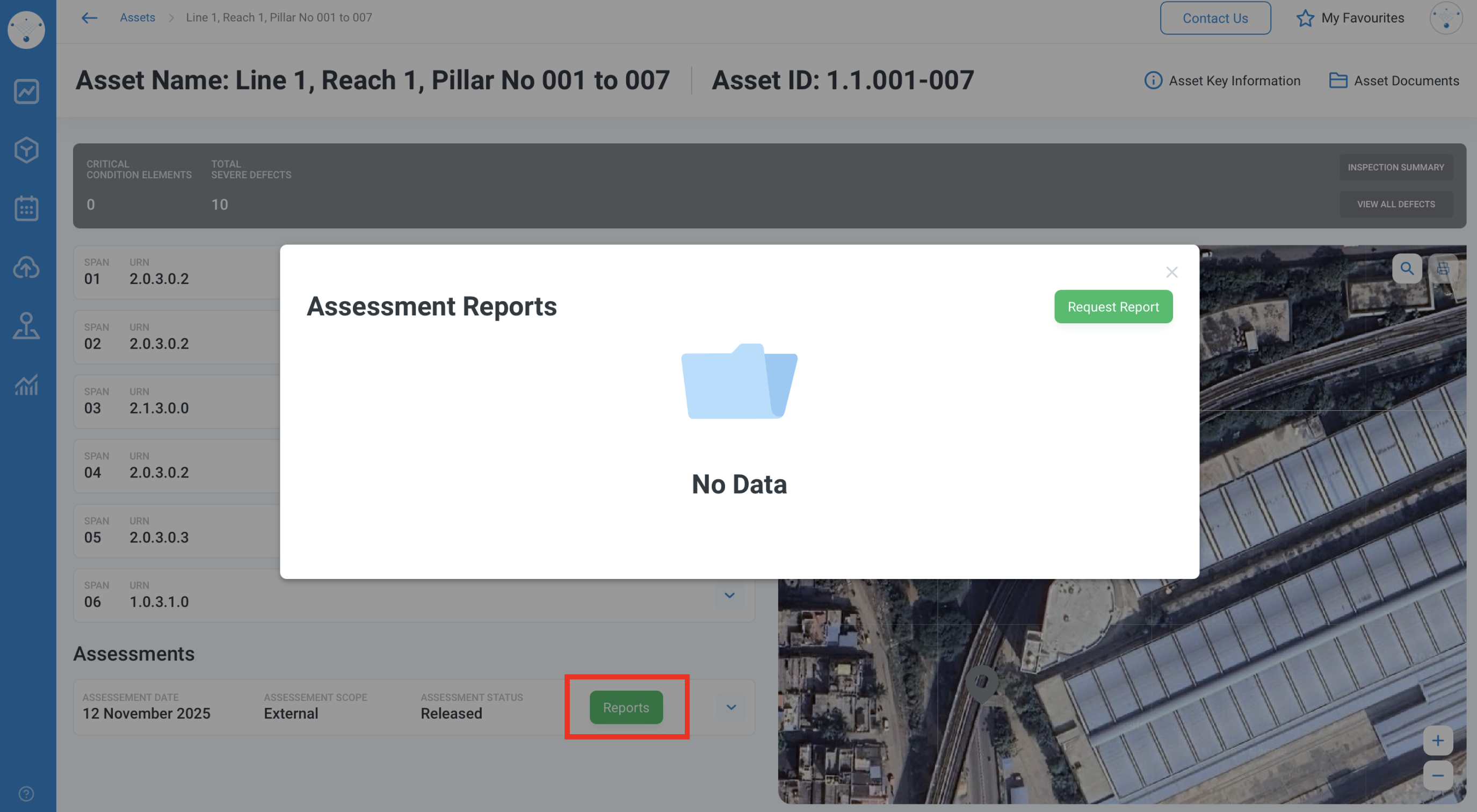
Task: Click the map search magnifier icon
Action: (x=1407, y=269)
